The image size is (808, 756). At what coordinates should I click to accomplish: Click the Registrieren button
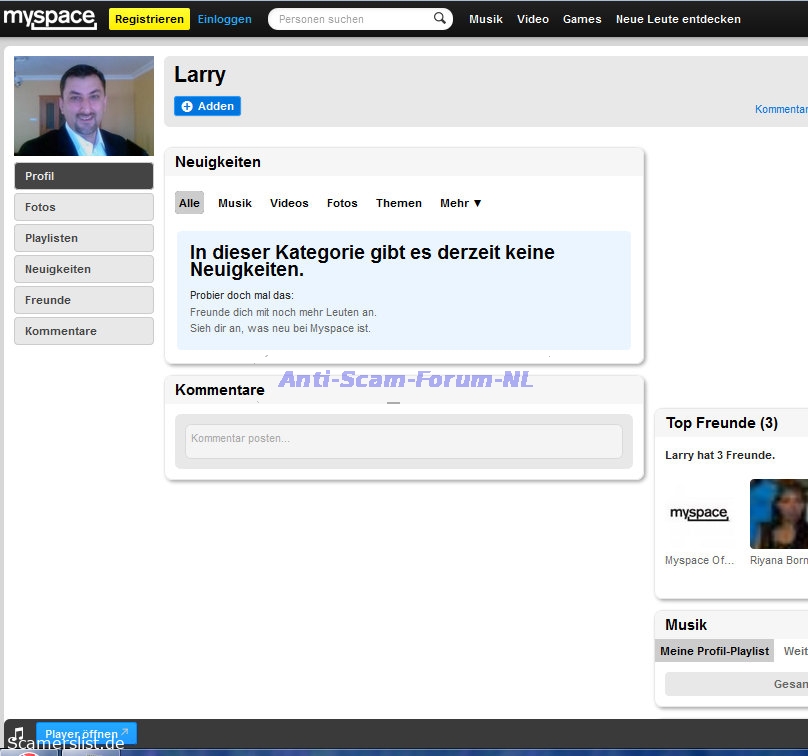149,19
